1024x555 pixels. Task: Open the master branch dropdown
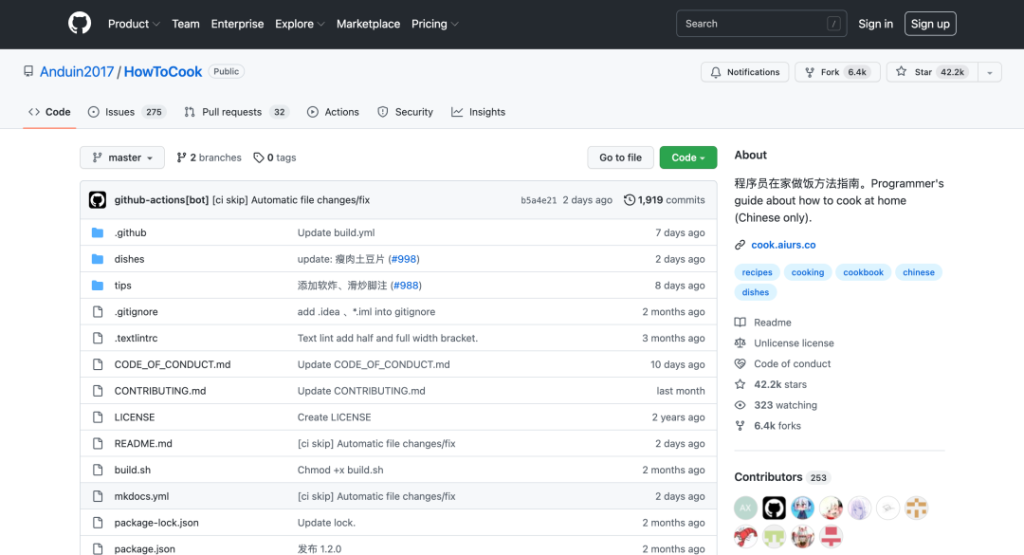(x=122, y=158)
